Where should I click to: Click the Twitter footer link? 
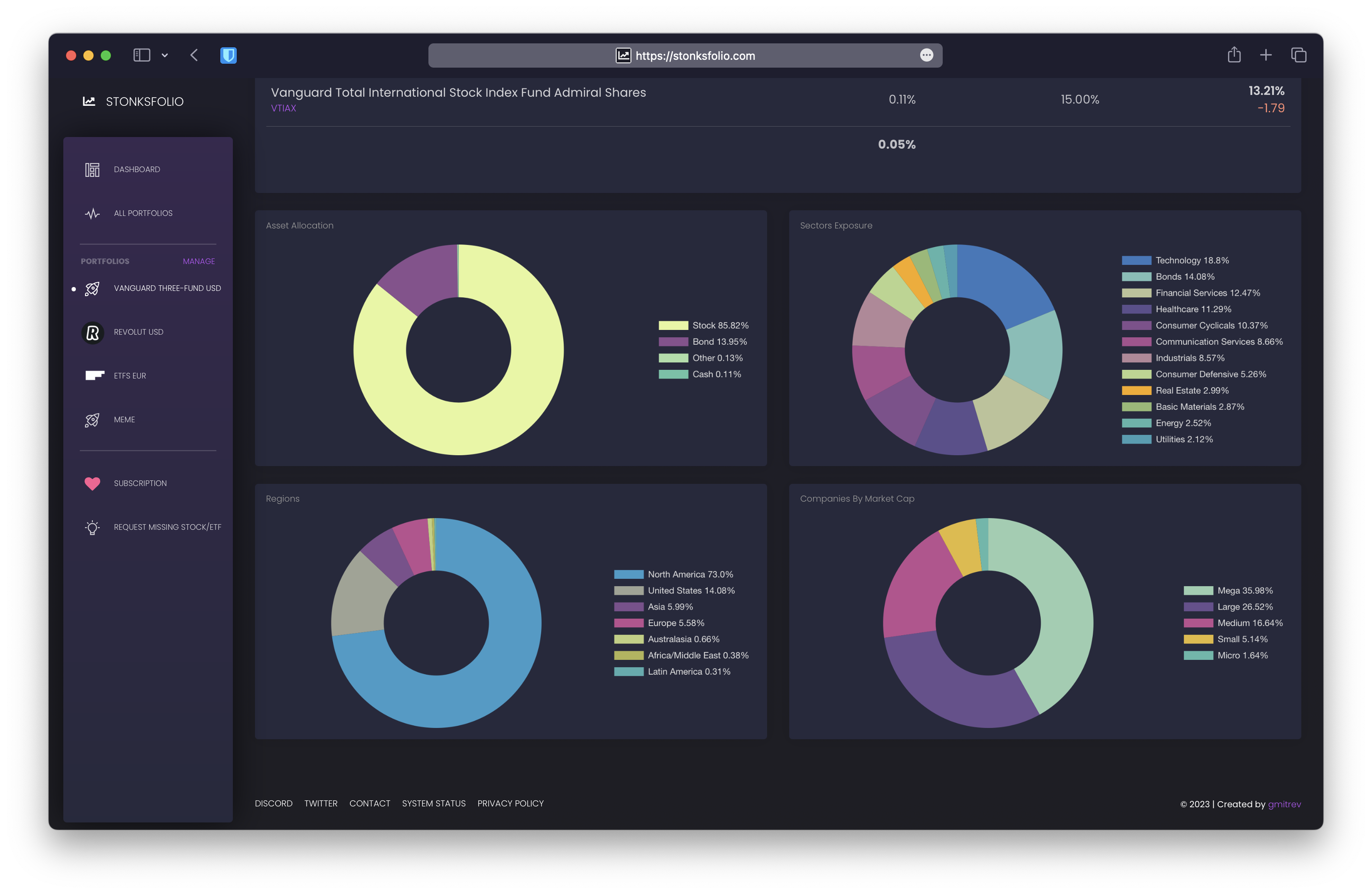click(x=321, y=803)
